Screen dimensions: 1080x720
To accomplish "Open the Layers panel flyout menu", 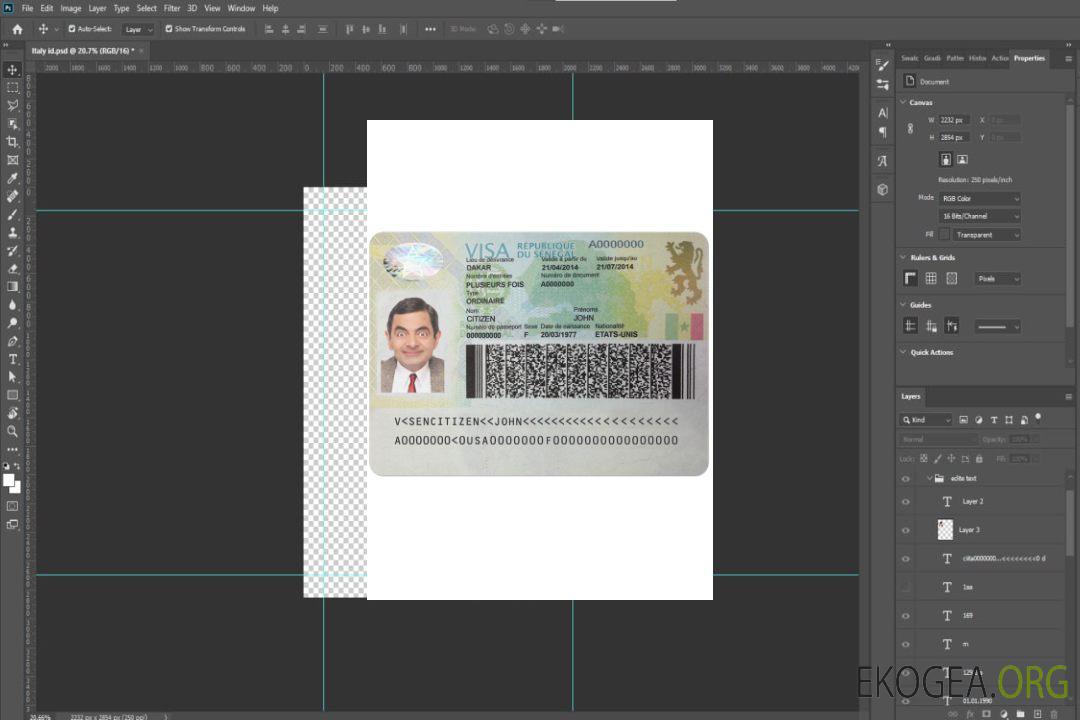I will pyautogui.click(x=1068, y=397).
